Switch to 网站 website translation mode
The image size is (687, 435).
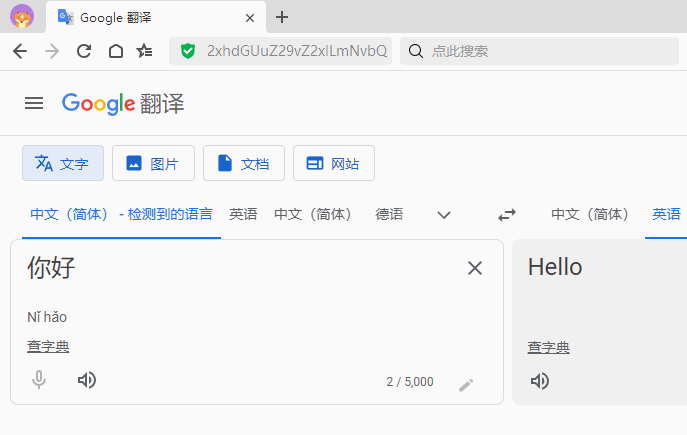[334, 163]
